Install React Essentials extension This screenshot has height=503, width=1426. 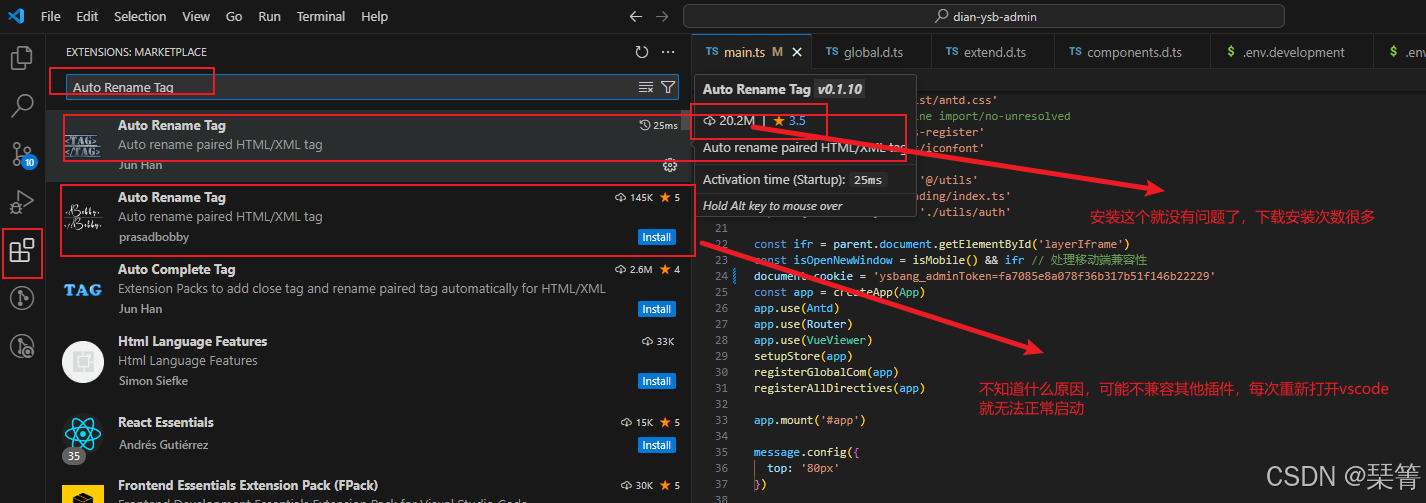pos(656,445)
